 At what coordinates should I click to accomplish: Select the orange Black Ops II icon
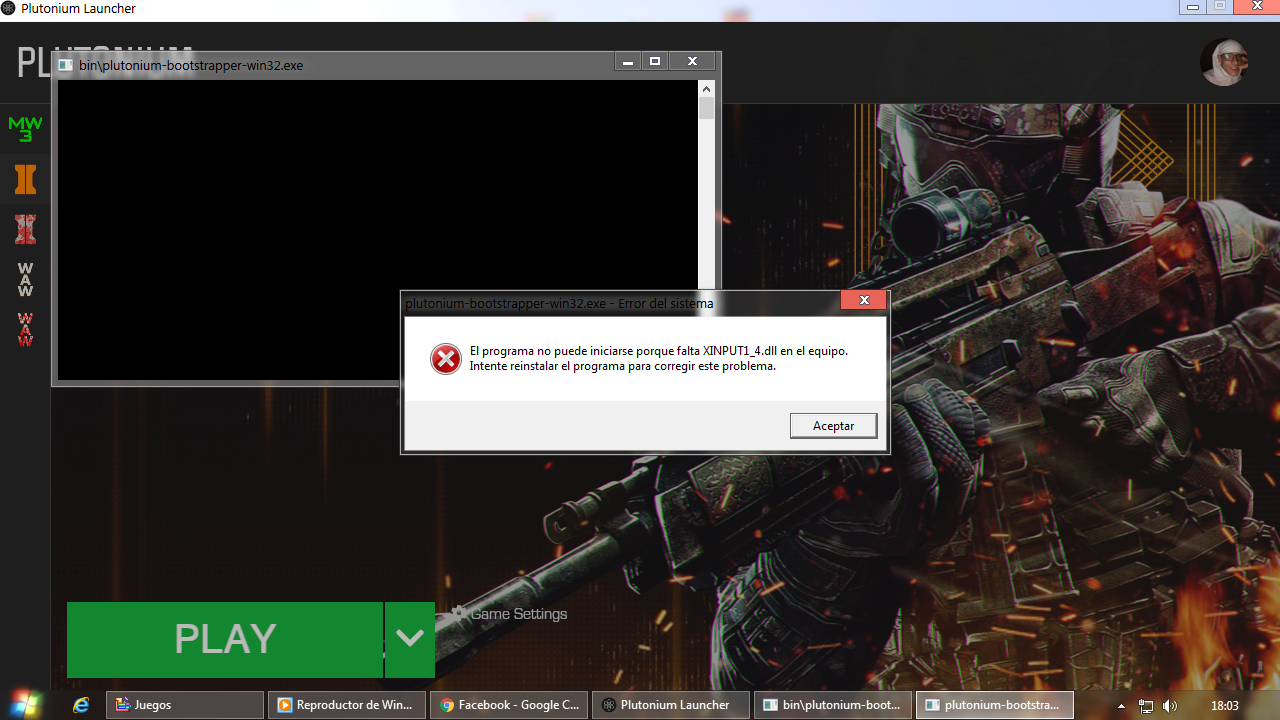(x=25, y=180)
